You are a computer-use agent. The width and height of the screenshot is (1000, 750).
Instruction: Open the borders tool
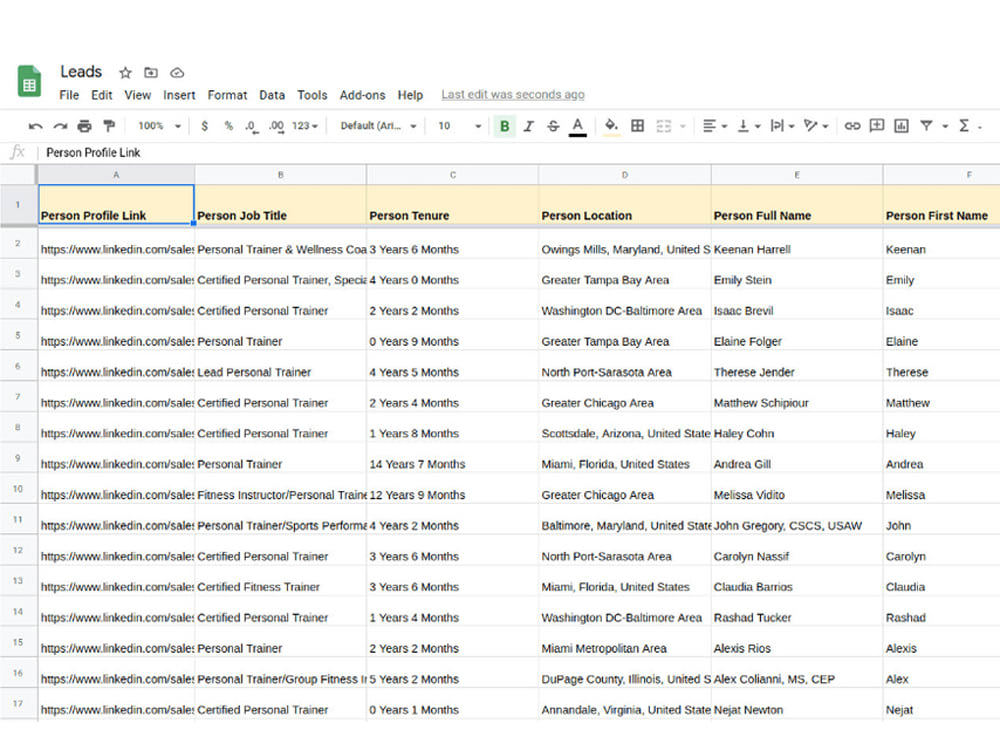pyautogui.click(x=637, y=126)
